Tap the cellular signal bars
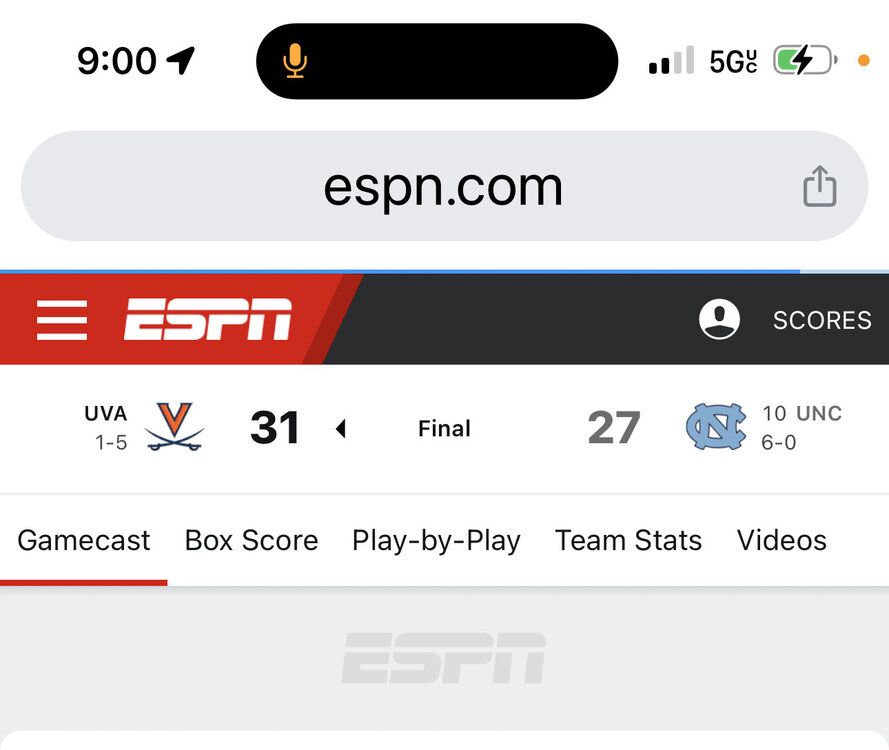 click(670, 62)
